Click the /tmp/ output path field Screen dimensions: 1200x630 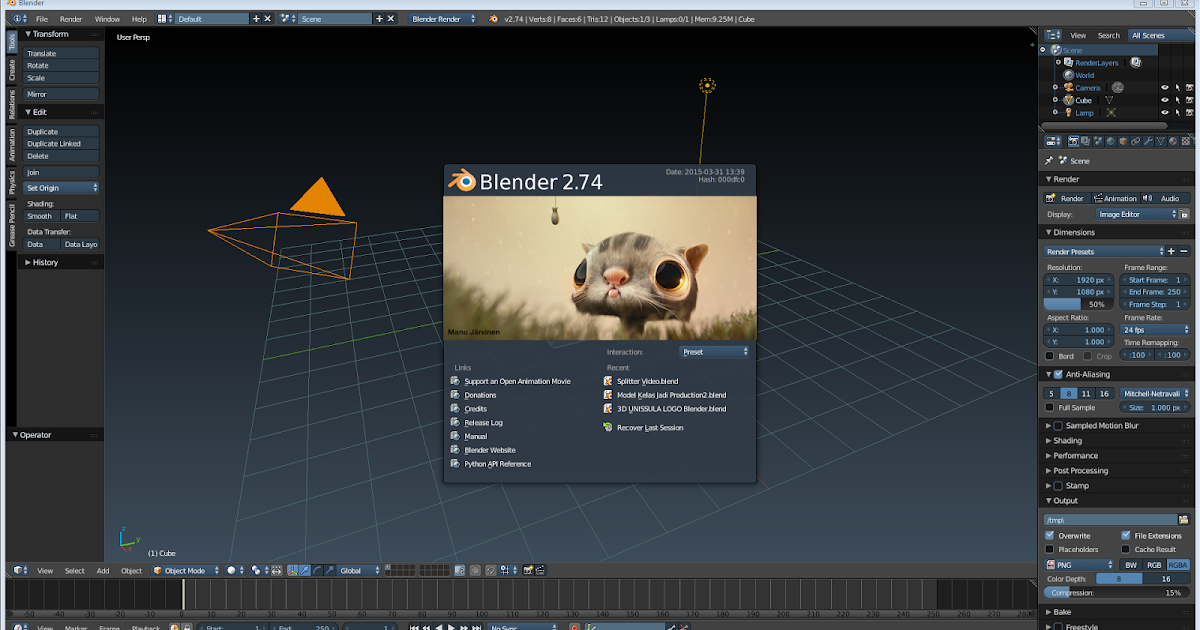coord(1110,519)
